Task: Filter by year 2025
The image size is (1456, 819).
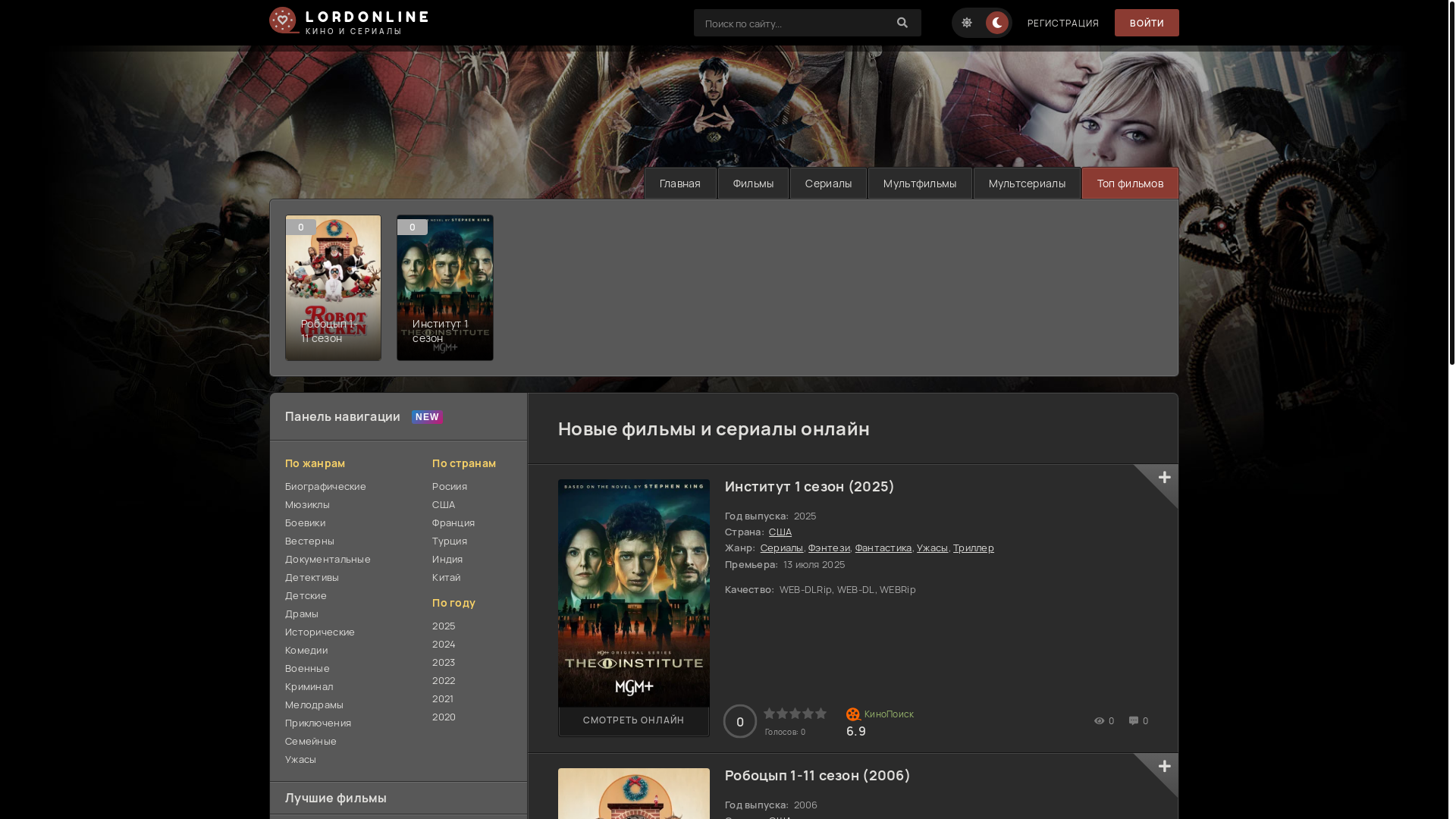Action: pos(444,626)
